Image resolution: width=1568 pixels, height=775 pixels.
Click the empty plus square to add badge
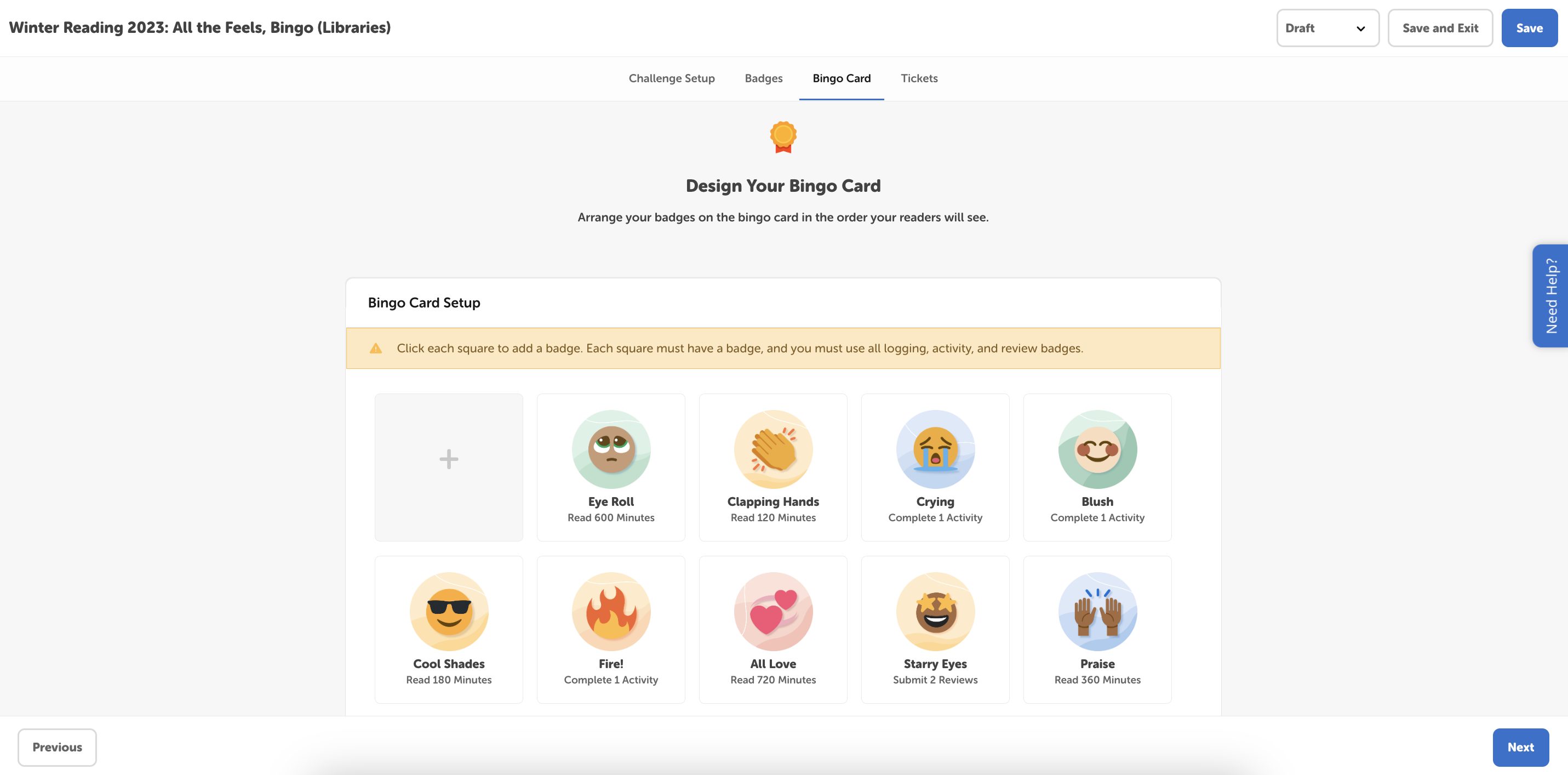[x=449, y=467]
